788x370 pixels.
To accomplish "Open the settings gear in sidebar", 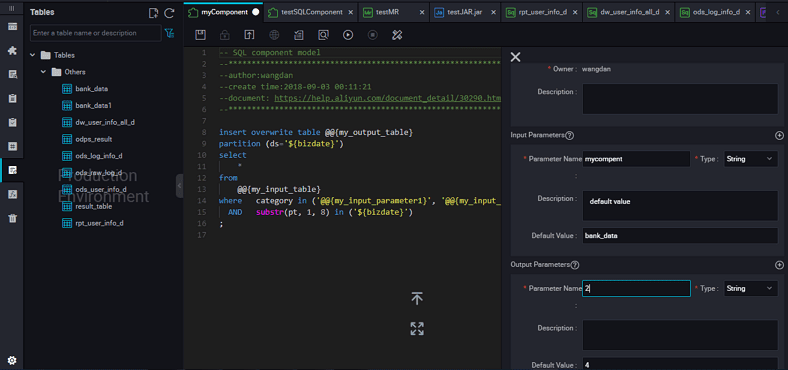I will [12, 360].
